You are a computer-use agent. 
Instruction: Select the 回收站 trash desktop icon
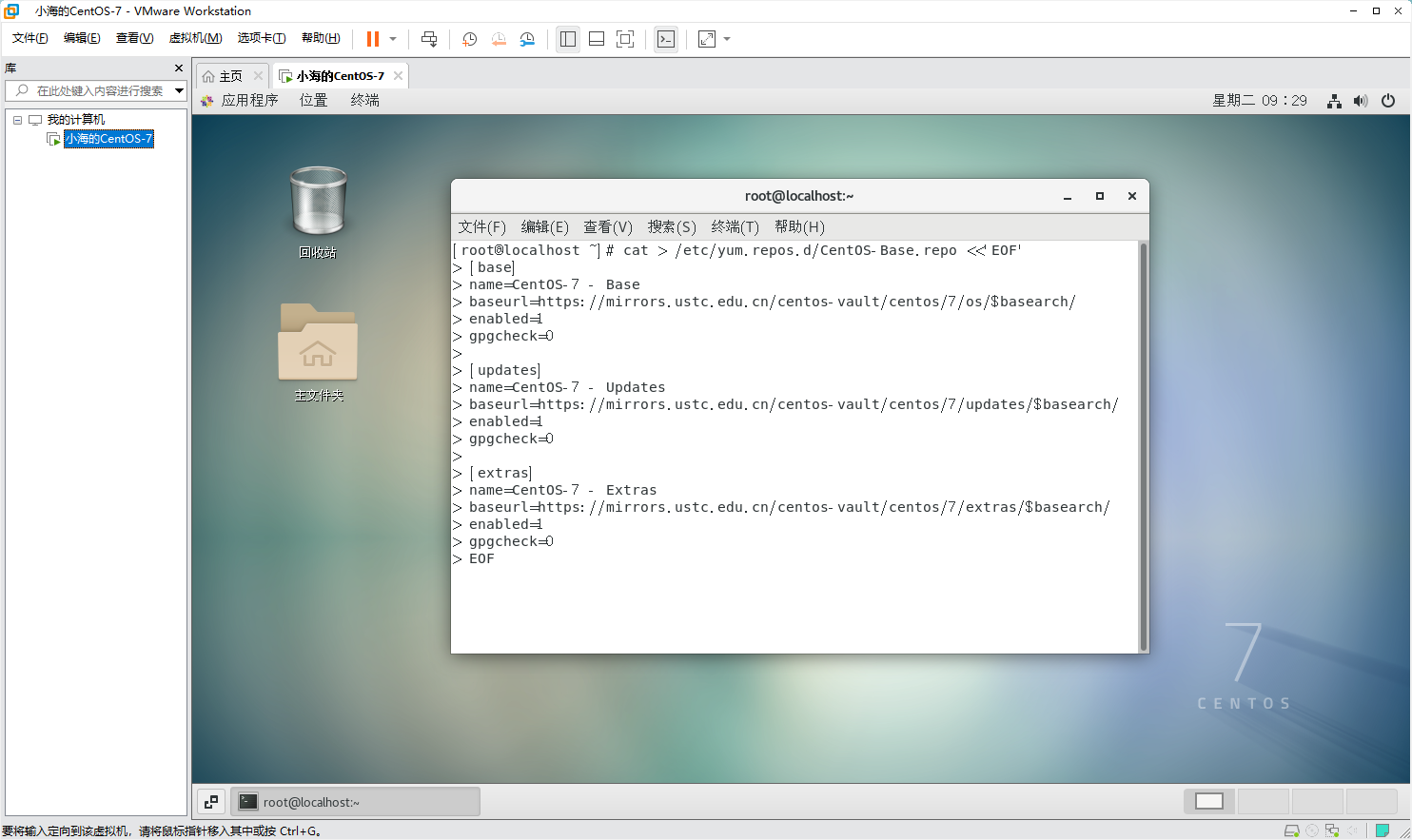coord(318,212)
